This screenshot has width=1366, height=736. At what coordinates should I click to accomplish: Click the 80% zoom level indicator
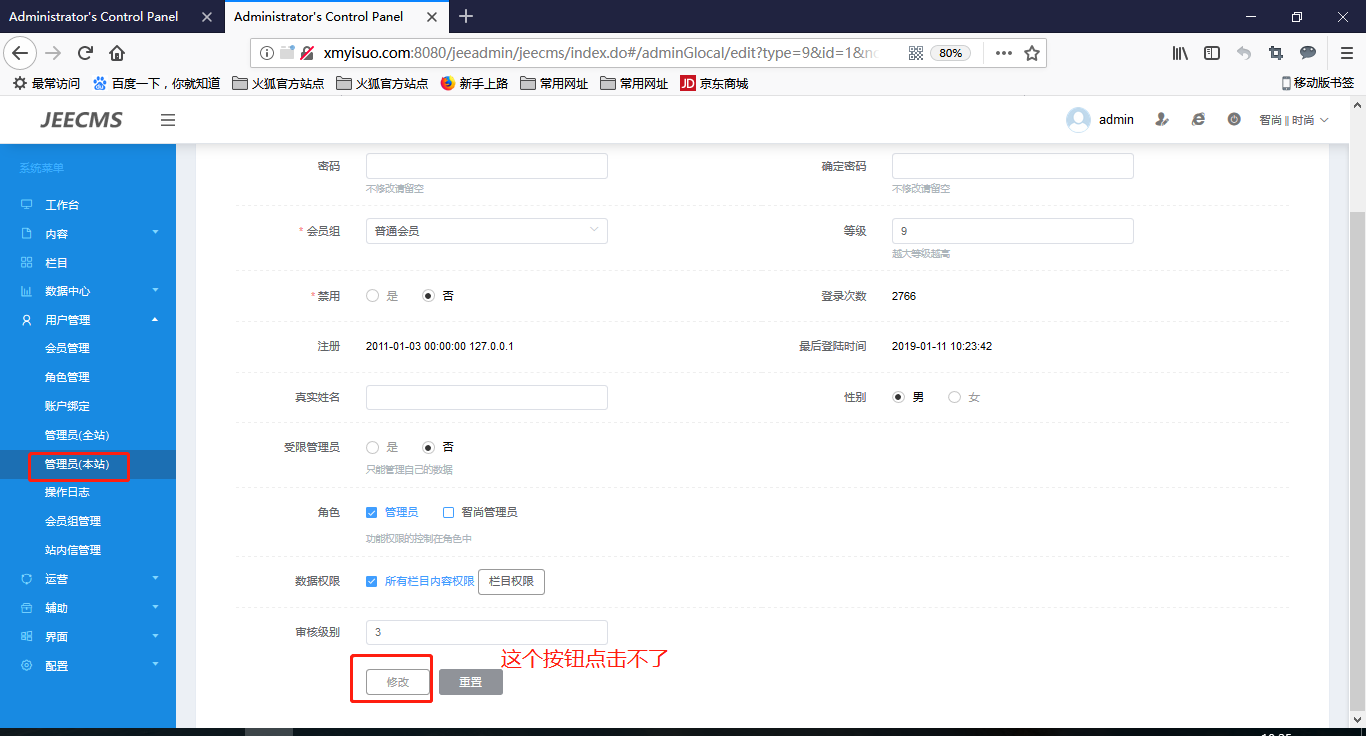coord(951,53)
